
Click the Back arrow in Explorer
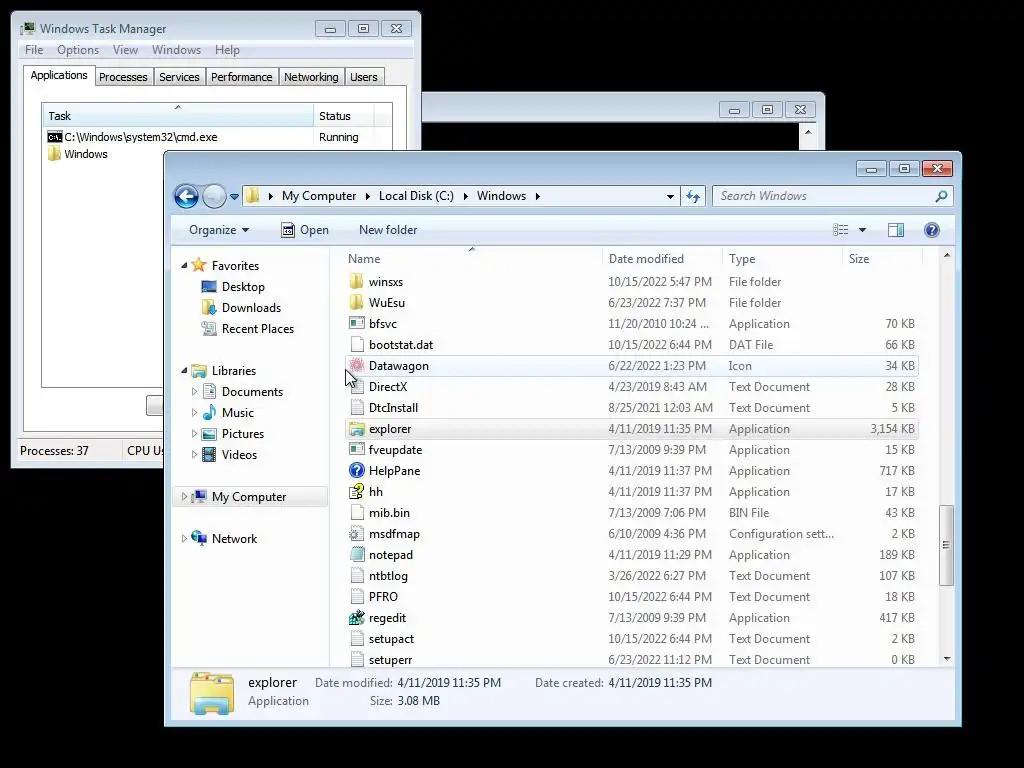tap(186, 196)
